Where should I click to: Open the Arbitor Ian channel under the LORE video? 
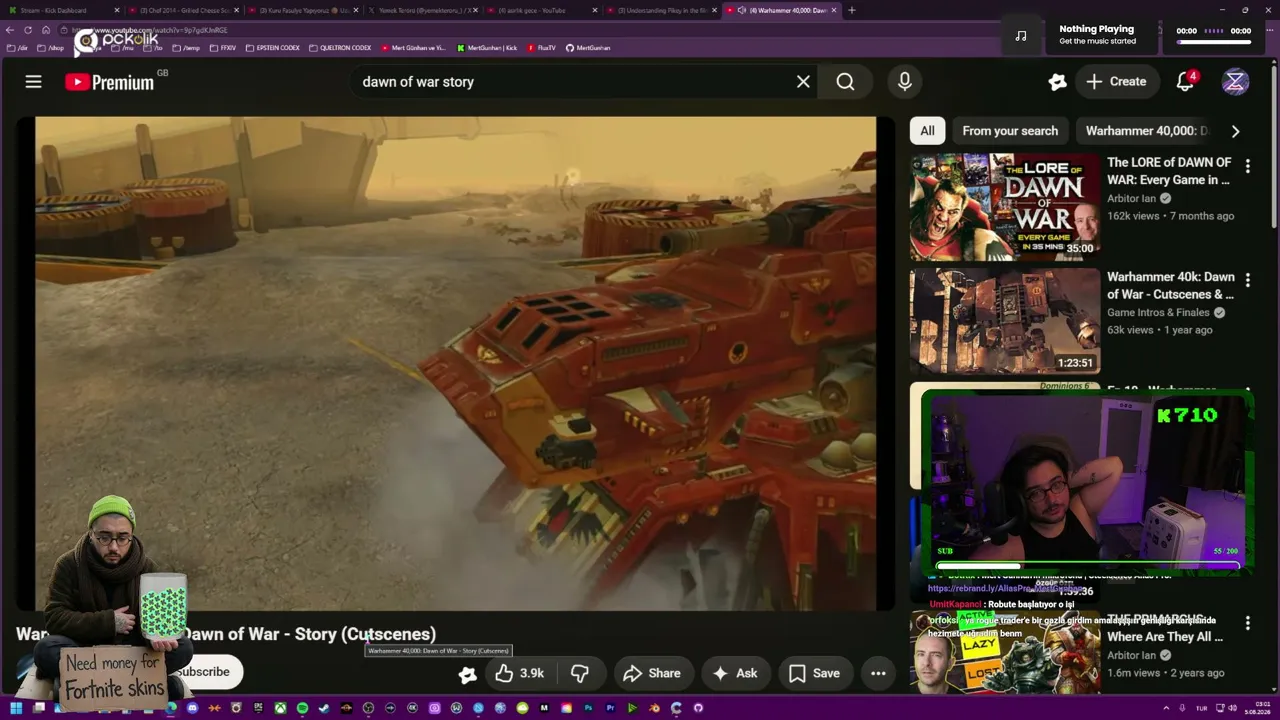tap(1131, 198)
